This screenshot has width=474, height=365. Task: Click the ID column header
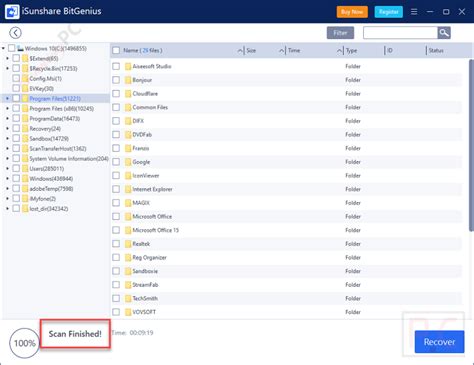[x=390, y=50]
